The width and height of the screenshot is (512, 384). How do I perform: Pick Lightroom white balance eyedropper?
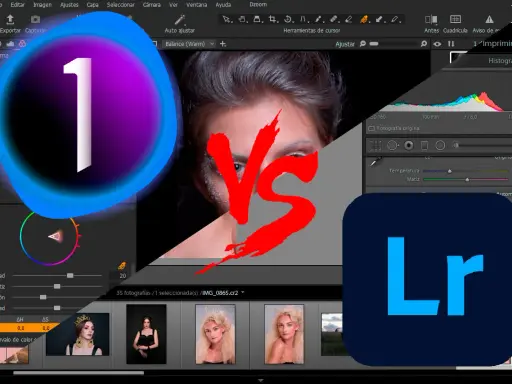pos(376,163)
